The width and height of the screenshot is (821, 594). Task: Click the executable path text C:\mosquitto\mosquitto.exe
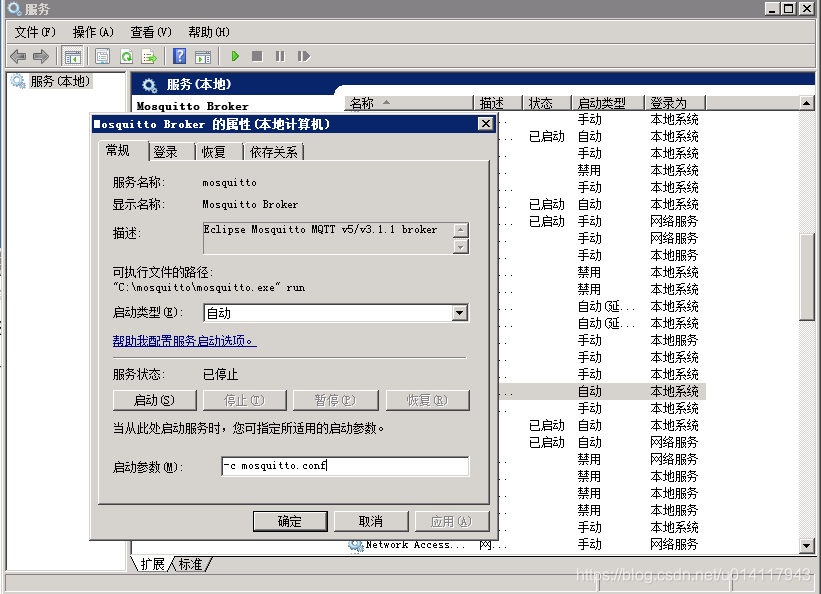click(209, 288)
